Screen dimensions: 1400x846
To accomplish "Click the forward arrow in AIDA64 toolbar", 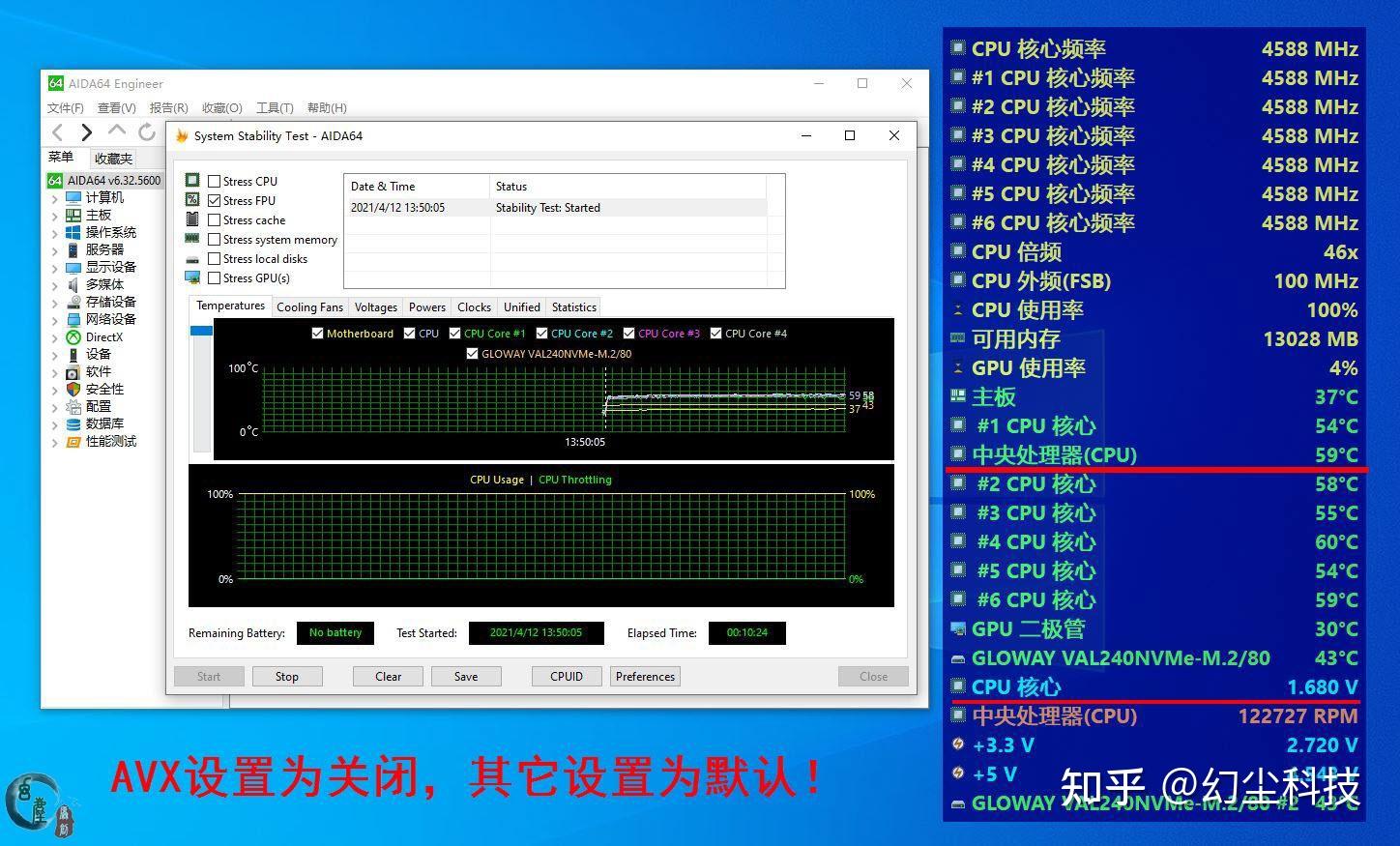I will pyautogui.click(x=87, y=132).
